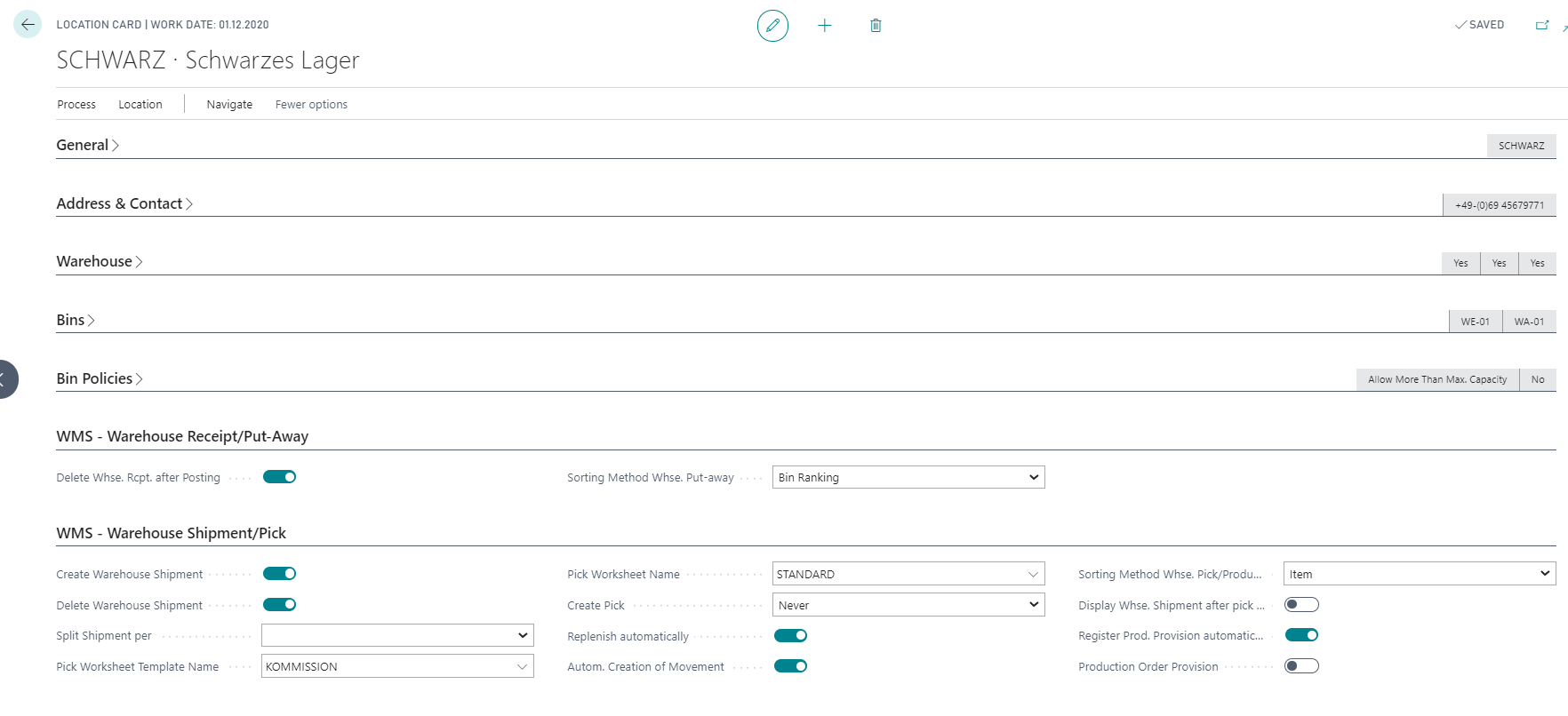Collapse WMS - Warehouse Receipt/Put-Away heading

(182, 436)
